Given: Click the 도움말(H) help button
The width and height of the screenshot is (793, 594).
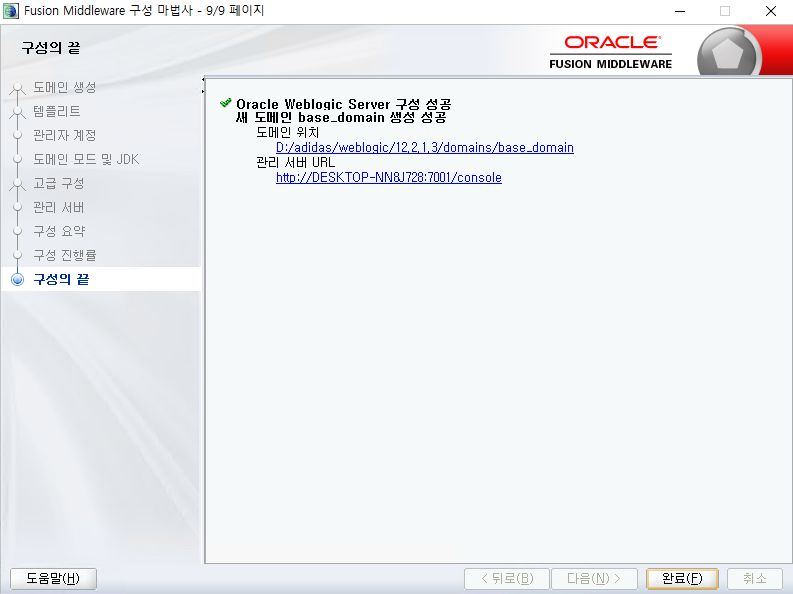Looking at the screenshot, I should tap(53, 578).
